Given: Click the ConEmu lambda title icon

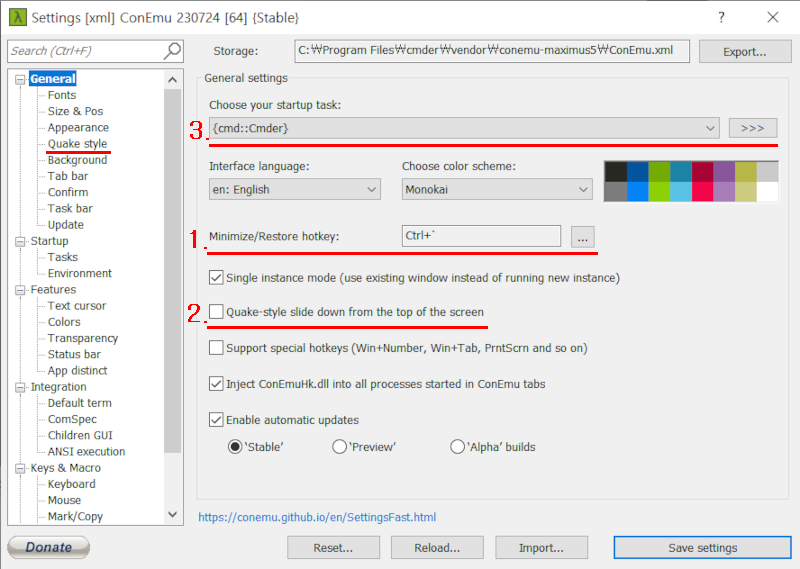Looking at the screenshot, I should click(x=18, y=17).
